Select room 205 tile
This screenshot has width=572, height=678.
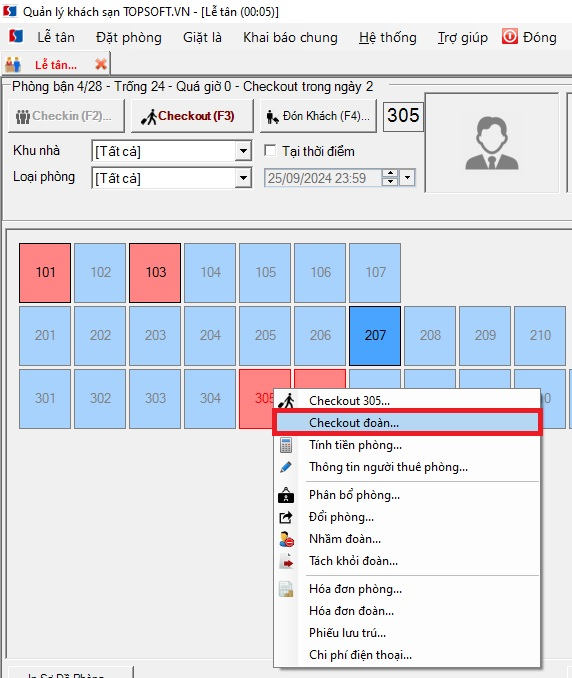coord(265,336)
